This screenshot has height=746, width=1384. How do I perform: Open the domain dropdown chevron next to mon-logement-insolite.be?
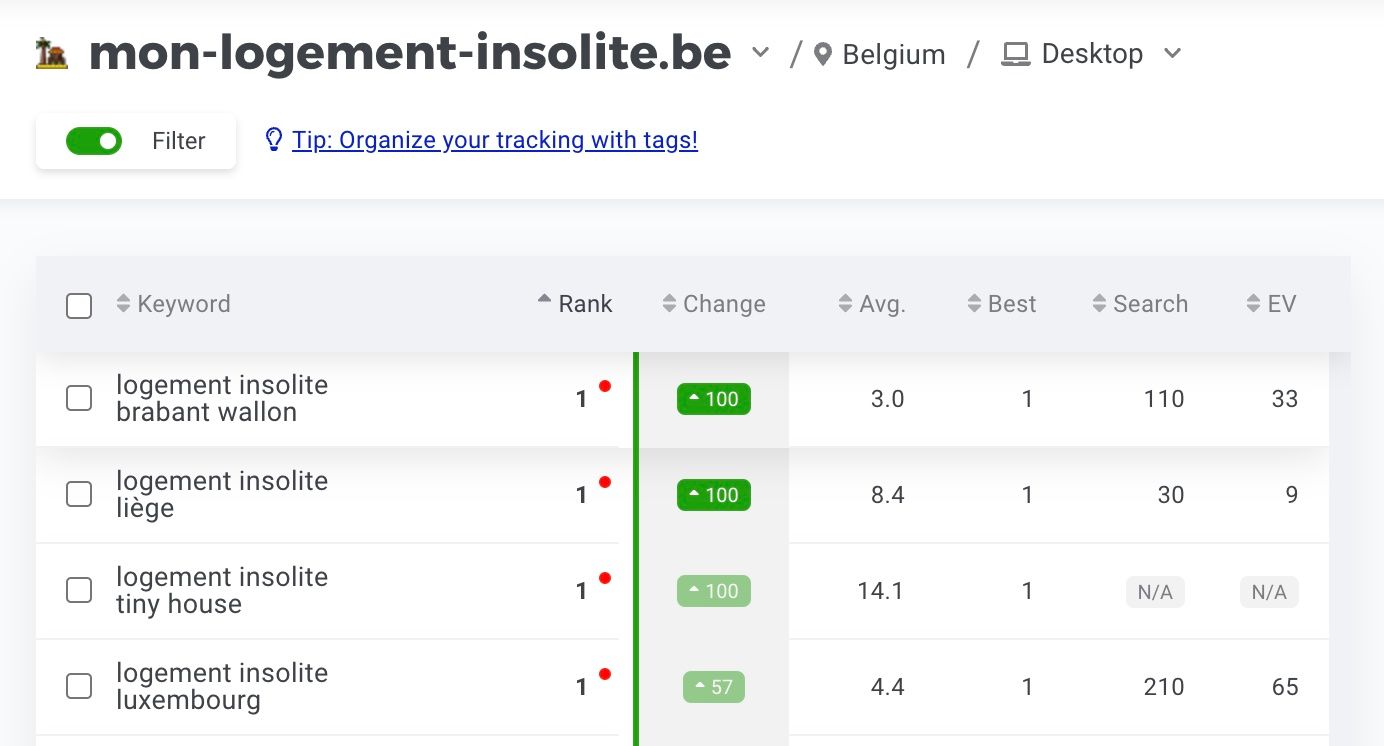coord(761,52)
